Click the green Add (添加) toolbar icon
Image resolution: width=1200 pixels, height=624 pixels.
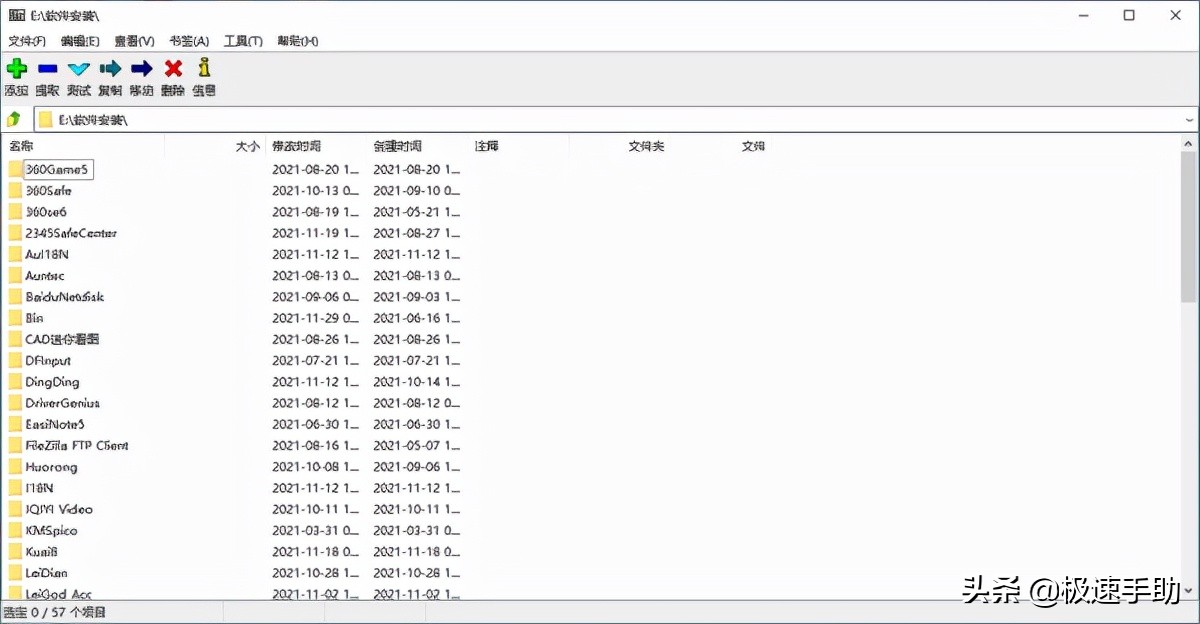coord(16,68)
